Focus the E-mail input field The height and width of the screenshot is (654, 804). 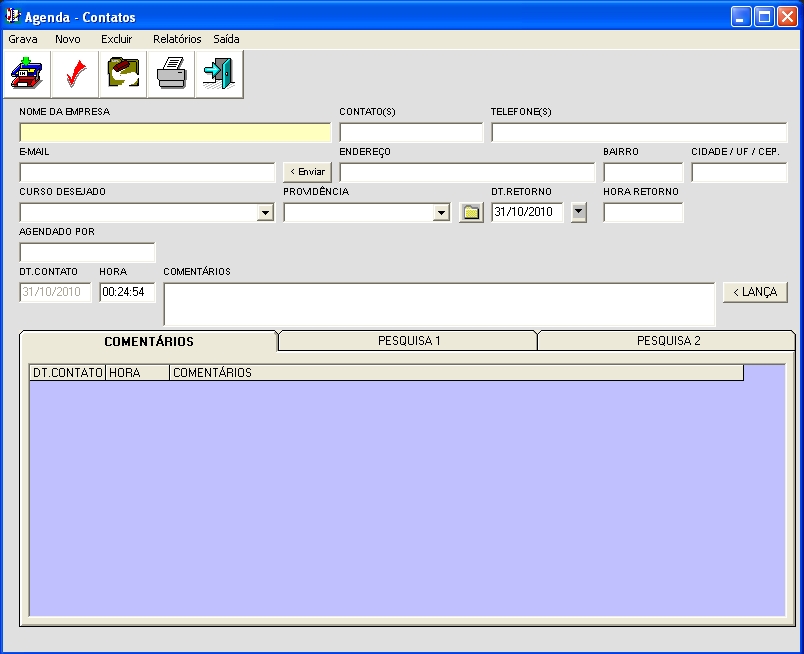(x=147, y=172)
